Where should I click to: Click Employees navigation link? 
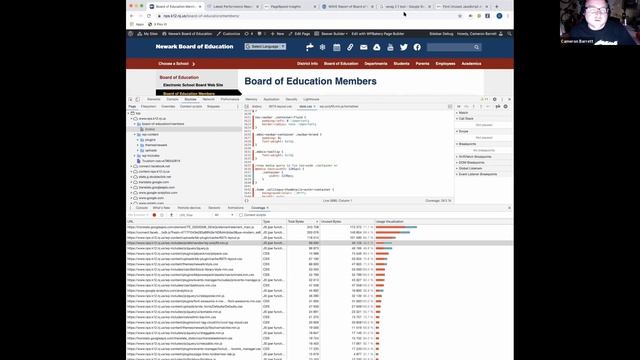click(x=445, y=64)
